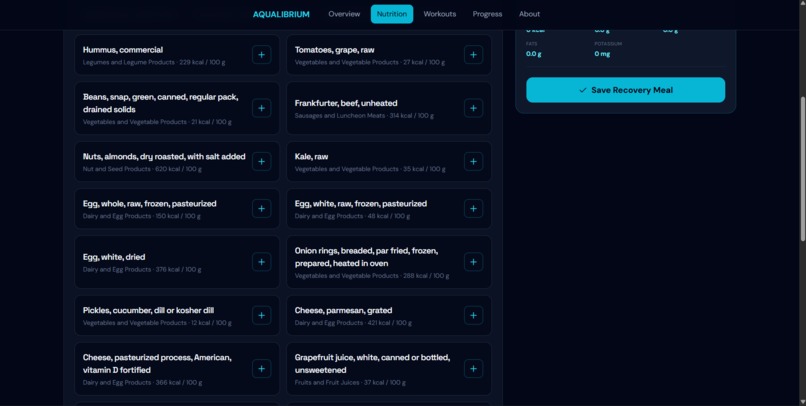Add breaded Onion rings using plus icon
Screen dimensions: 806x406
click(473, 262)
